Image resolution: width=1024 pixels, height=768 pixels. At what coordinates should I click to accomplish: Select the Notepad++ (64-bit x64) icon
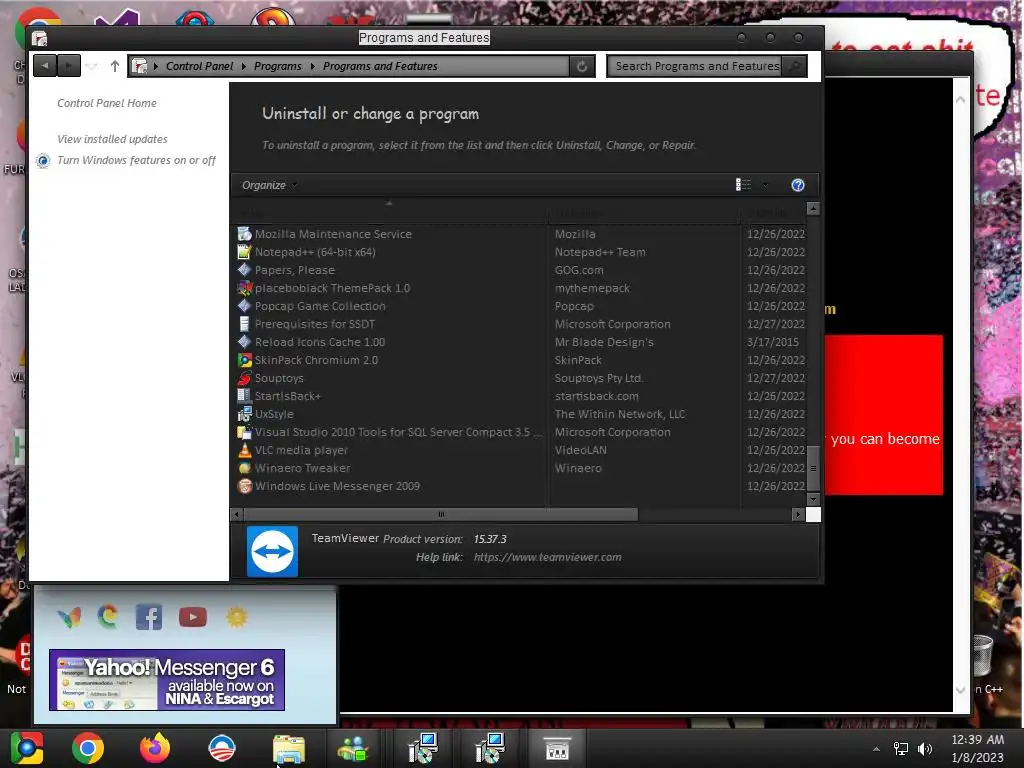pos(244,252)
